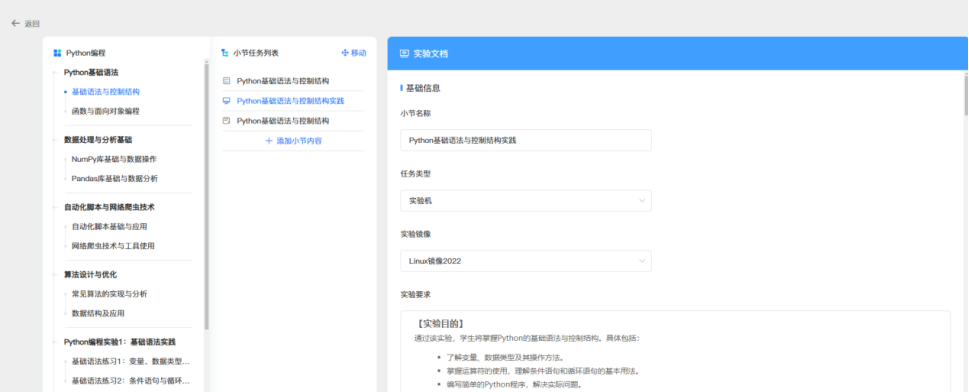Click the chevron arrow in Linux镜像2022 selector
Screen dimensions: 969x392
pos(641,261)
